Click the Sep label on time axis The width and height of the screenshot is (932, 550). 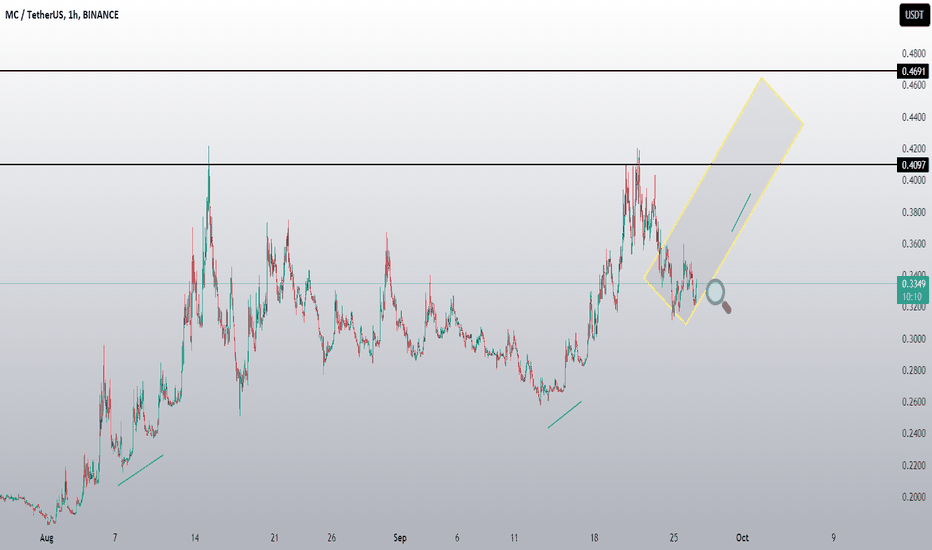[x=400, y=538]
